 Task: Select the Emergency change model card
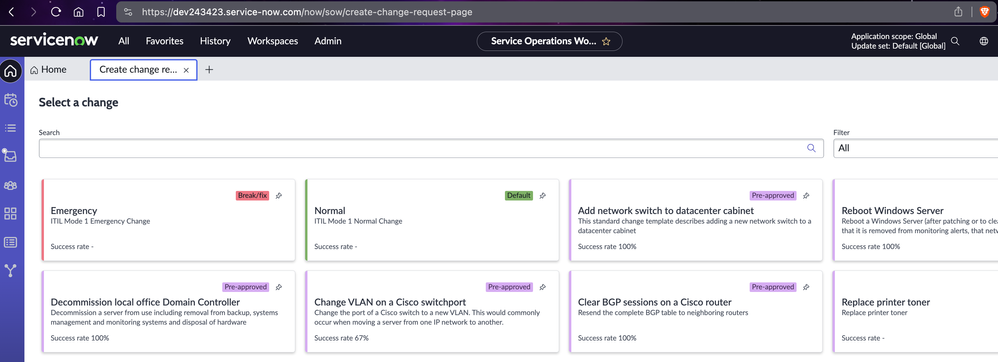pos(168,220)
